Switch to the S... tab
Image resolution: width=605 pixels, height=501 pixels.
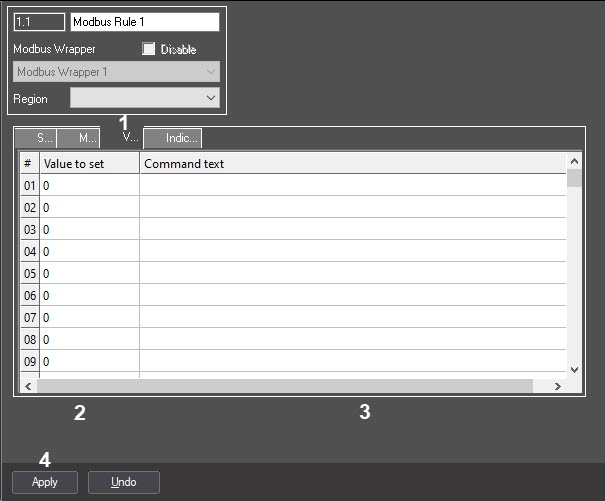[35, 138]
